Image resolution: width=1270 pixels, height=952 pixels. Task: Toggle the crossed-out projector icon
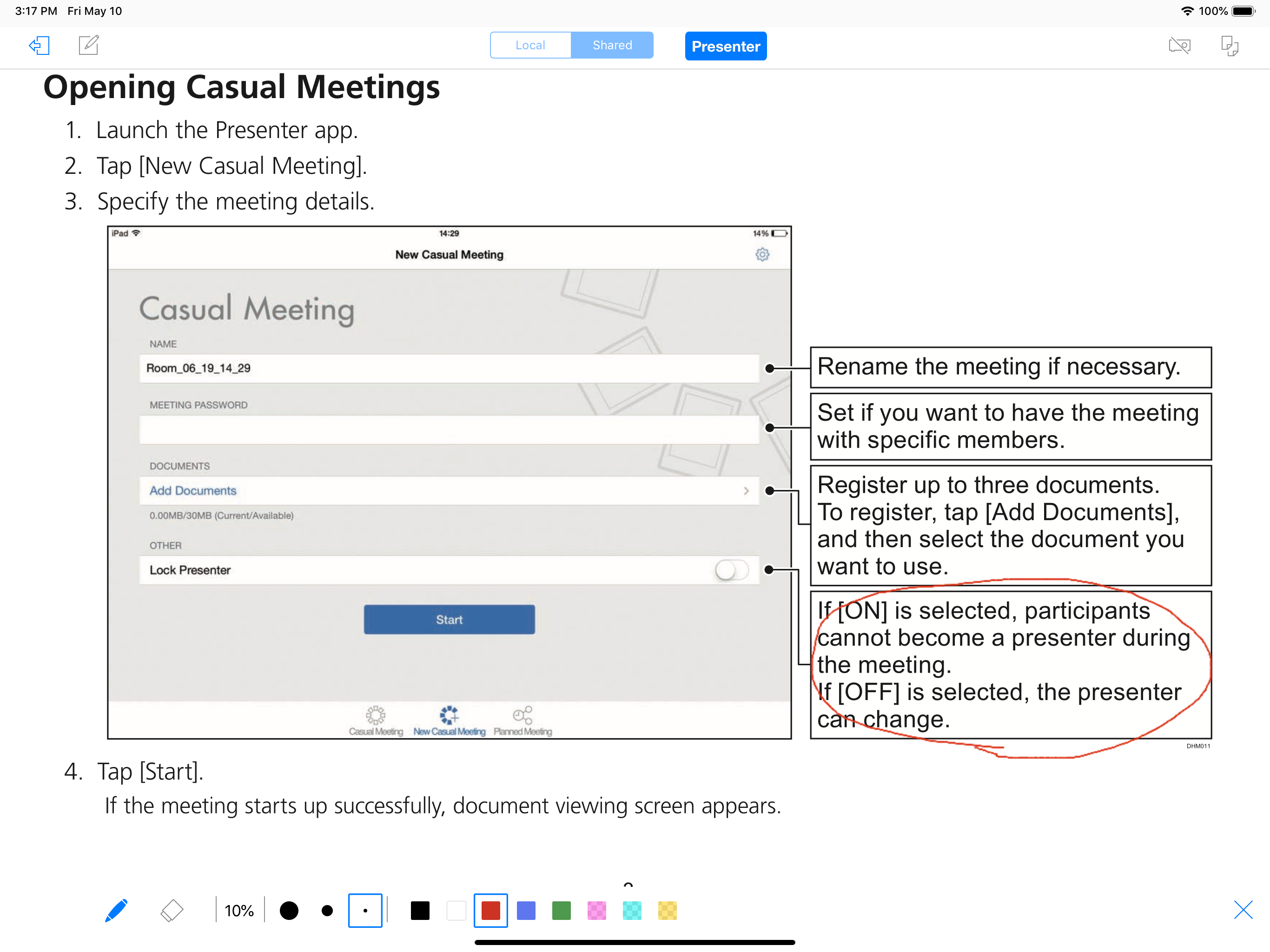1180,46
